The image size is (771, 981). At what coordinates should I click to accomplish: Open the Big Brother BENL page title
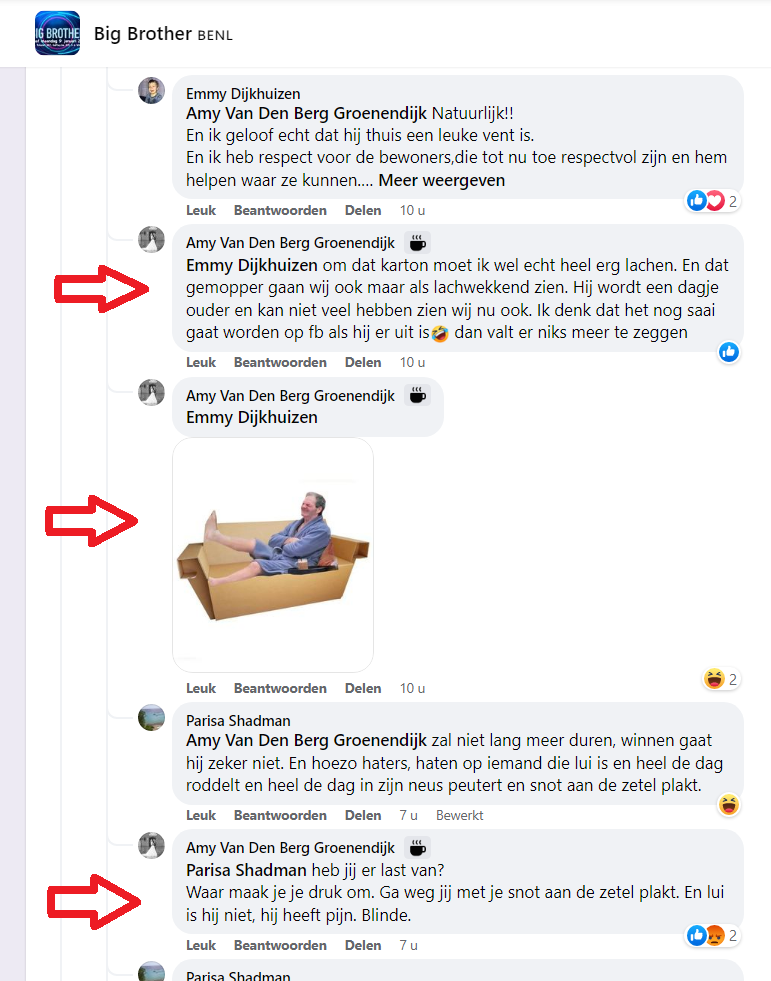tap(163, 34)
